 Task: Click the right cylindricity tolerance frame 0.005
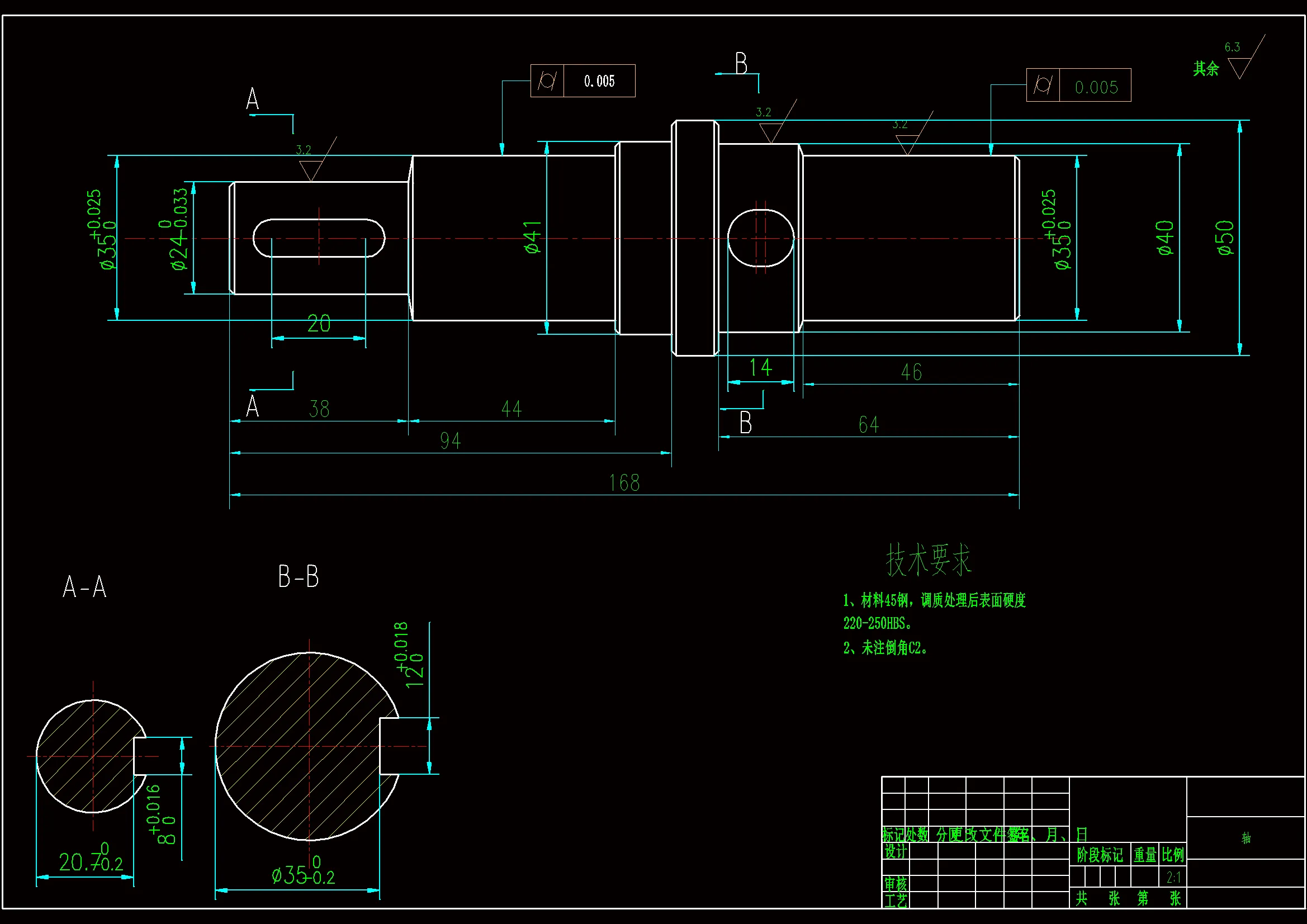1078,86
